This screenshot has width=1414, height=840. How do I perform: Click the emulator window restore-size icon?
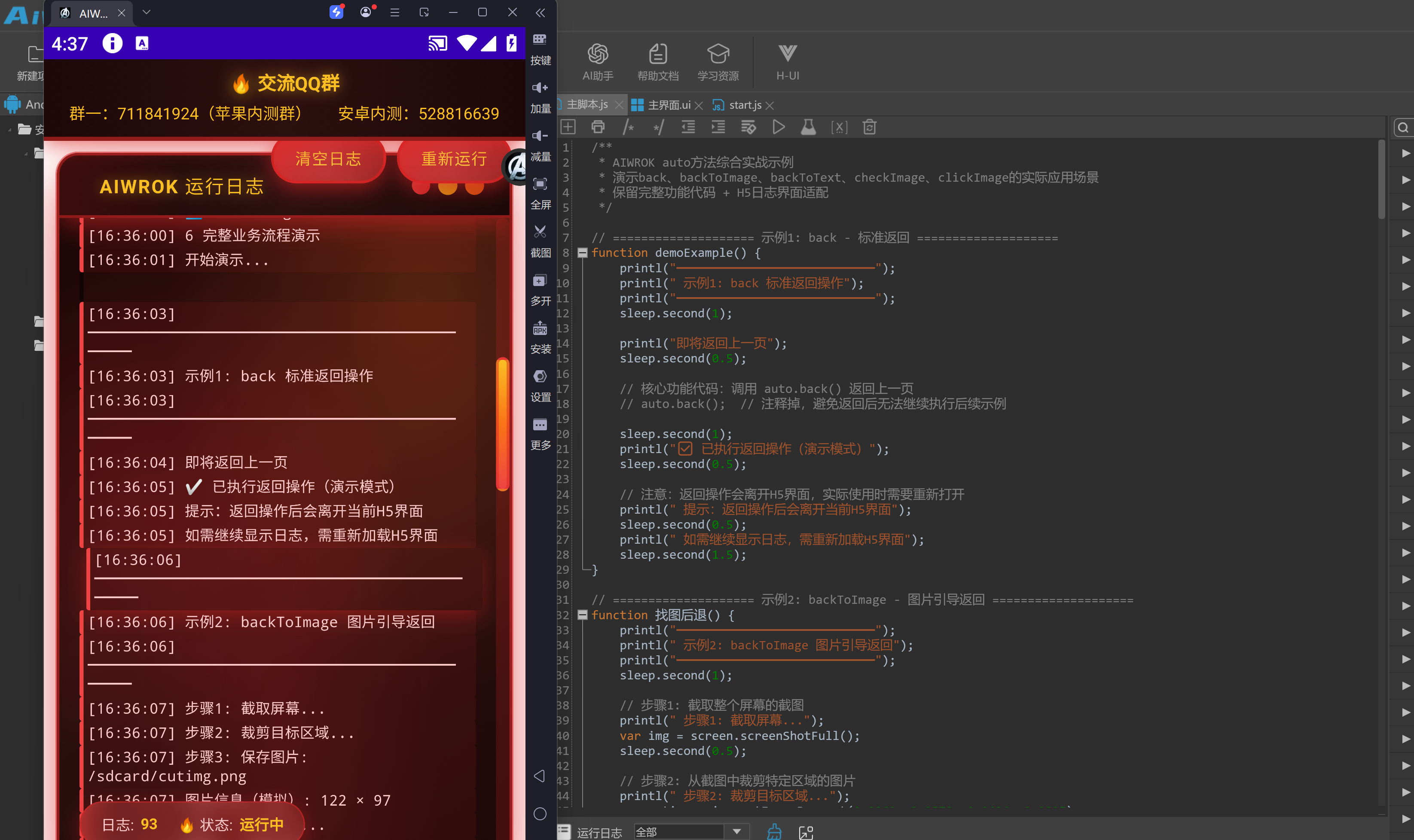(424, 12)
